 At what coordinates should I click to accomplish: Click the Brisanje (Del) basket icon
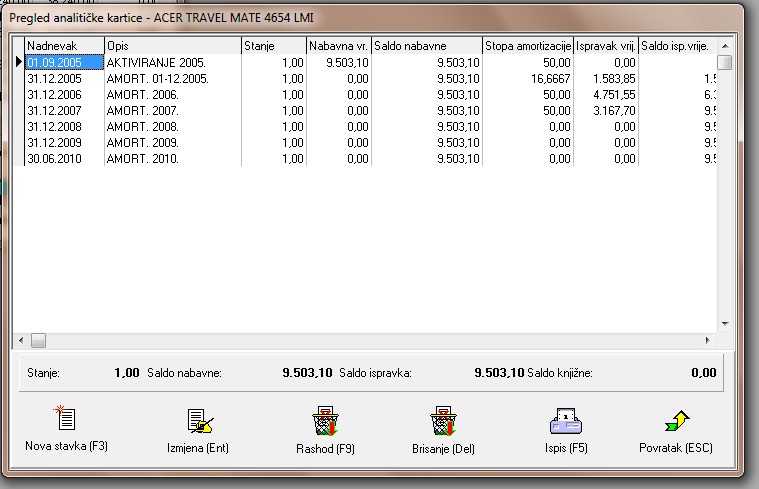(443, 421)
